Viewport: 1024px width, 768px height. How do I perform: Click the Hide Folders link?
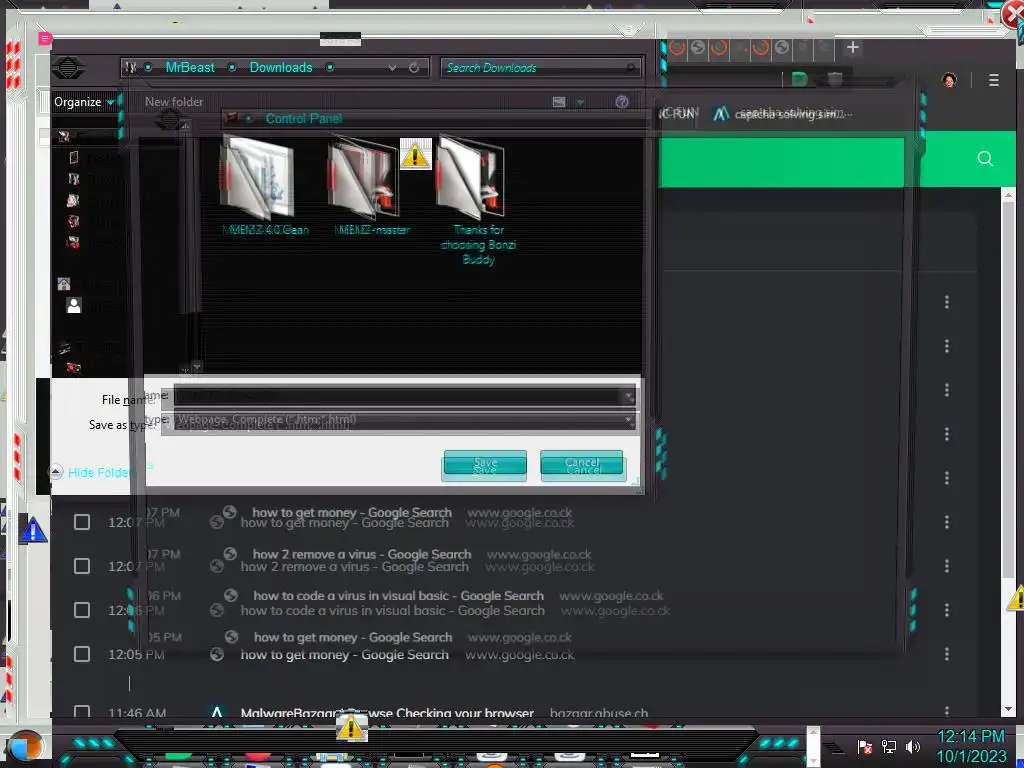(103, 472)
